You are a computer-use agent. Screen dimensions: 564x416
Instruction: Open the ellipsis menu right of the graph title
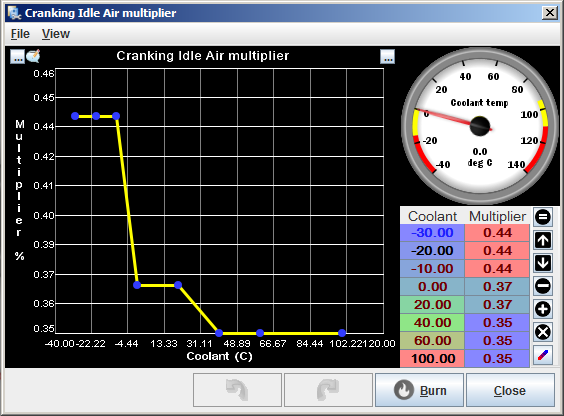pyautogui.click(x=387, y=56)
